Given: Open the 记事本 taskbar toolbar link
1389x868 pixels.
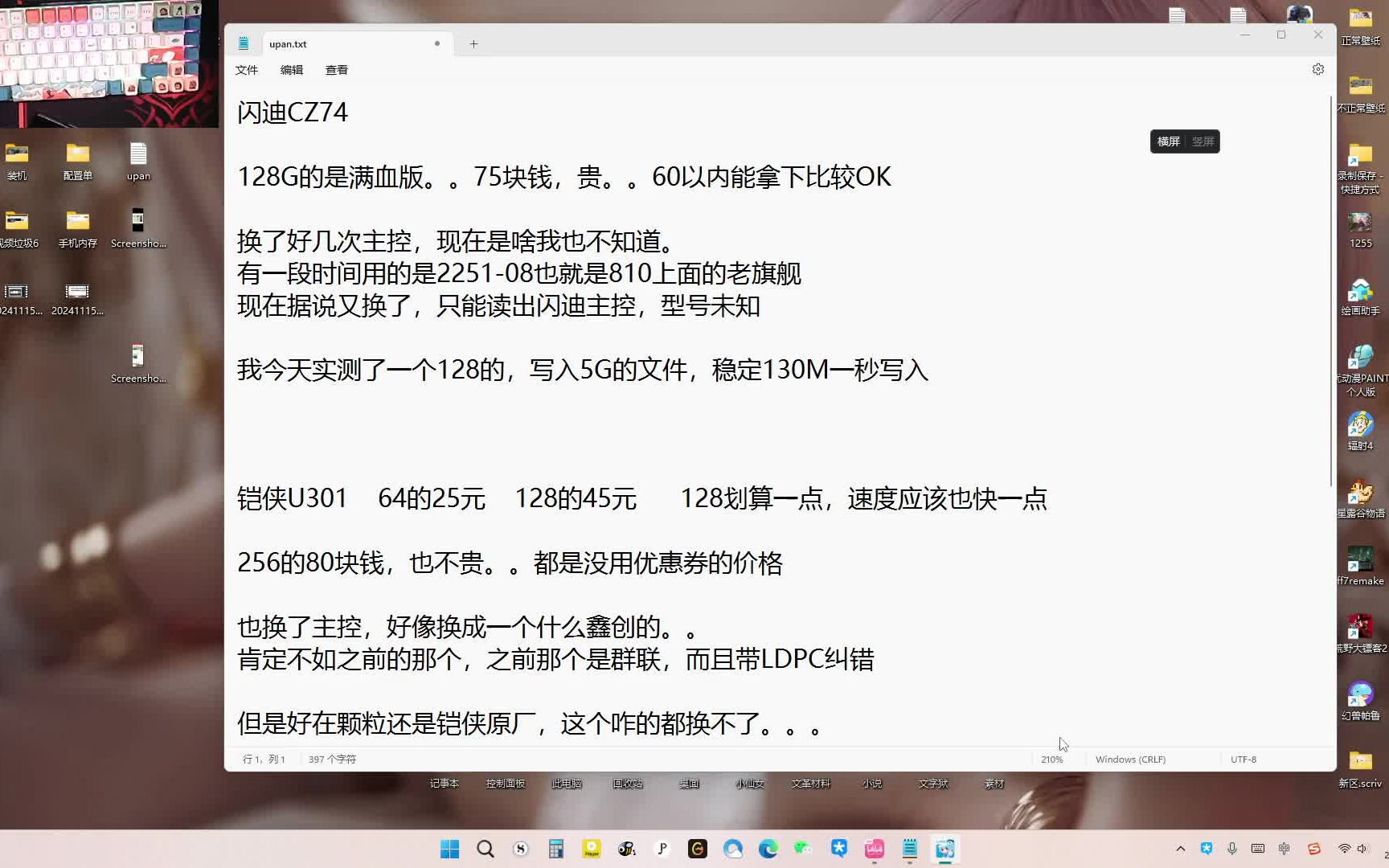Looking at the screenshot, I should [445, 784].
